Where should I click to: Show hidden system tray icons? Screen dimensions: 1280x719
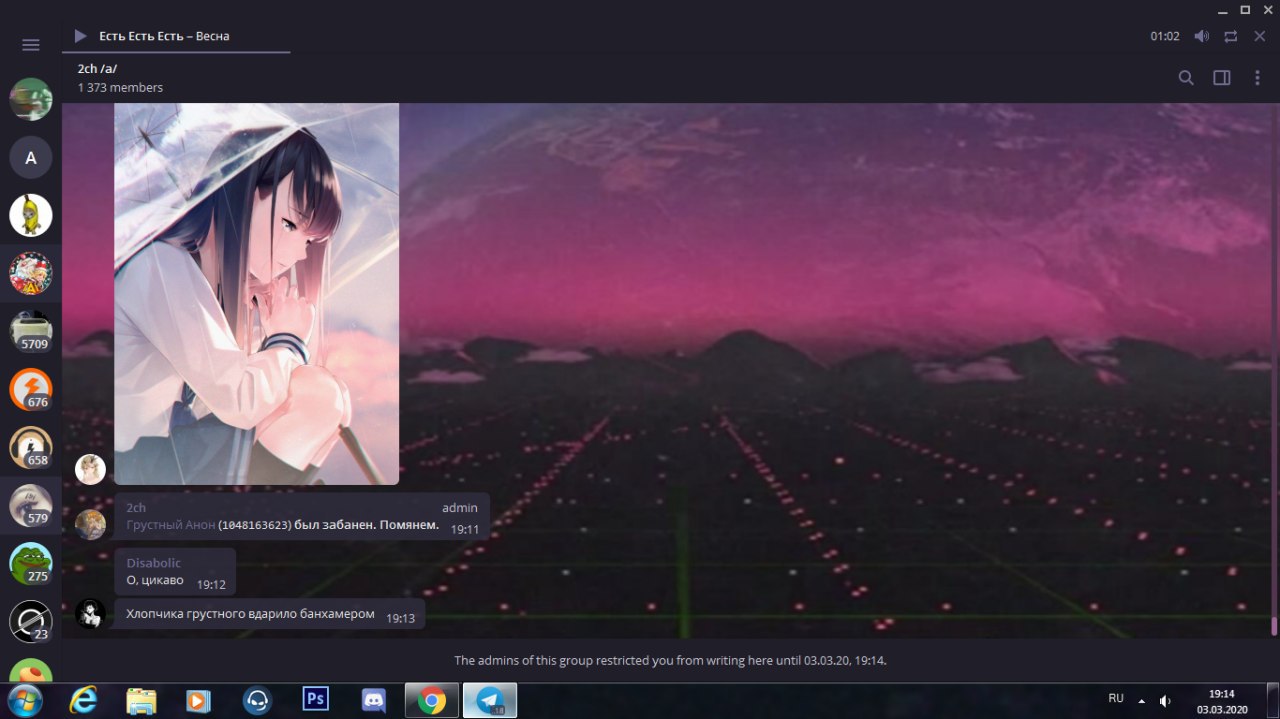coord(1141,701)
